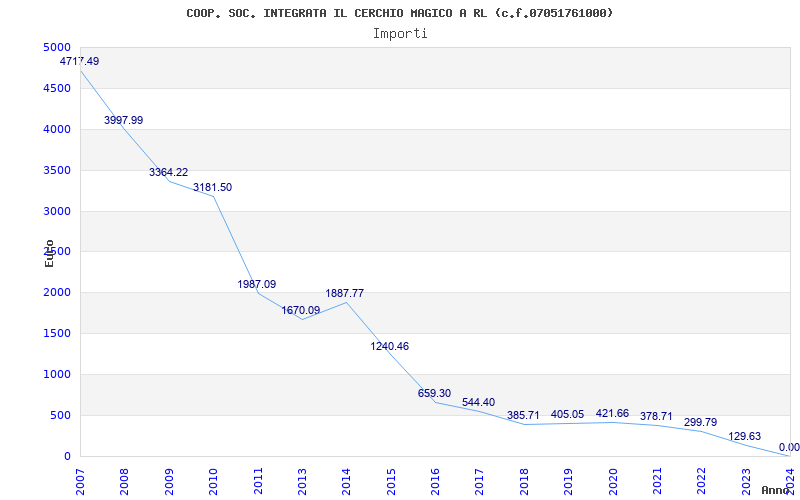
Task: Select the 544.40 data label
Action: [478, 403]
